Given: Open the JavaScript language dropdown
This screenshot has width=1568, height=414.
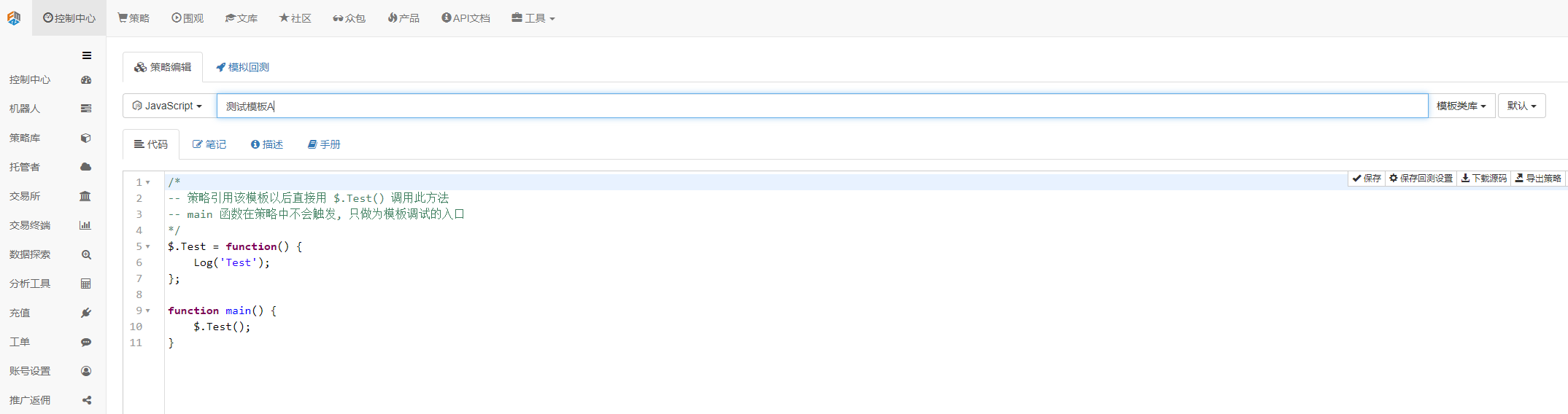Looking at the screenshot, I should (x=167, y=106).
